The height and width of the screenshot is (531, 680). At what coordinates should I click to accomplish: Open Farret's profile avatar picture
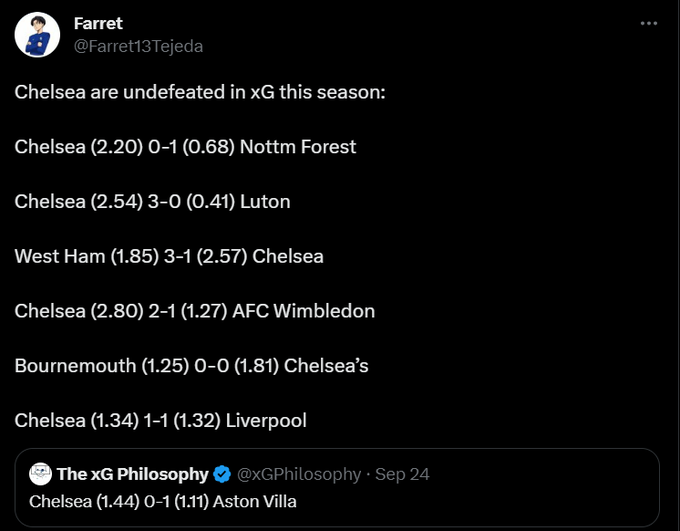[x=37, y=35]
